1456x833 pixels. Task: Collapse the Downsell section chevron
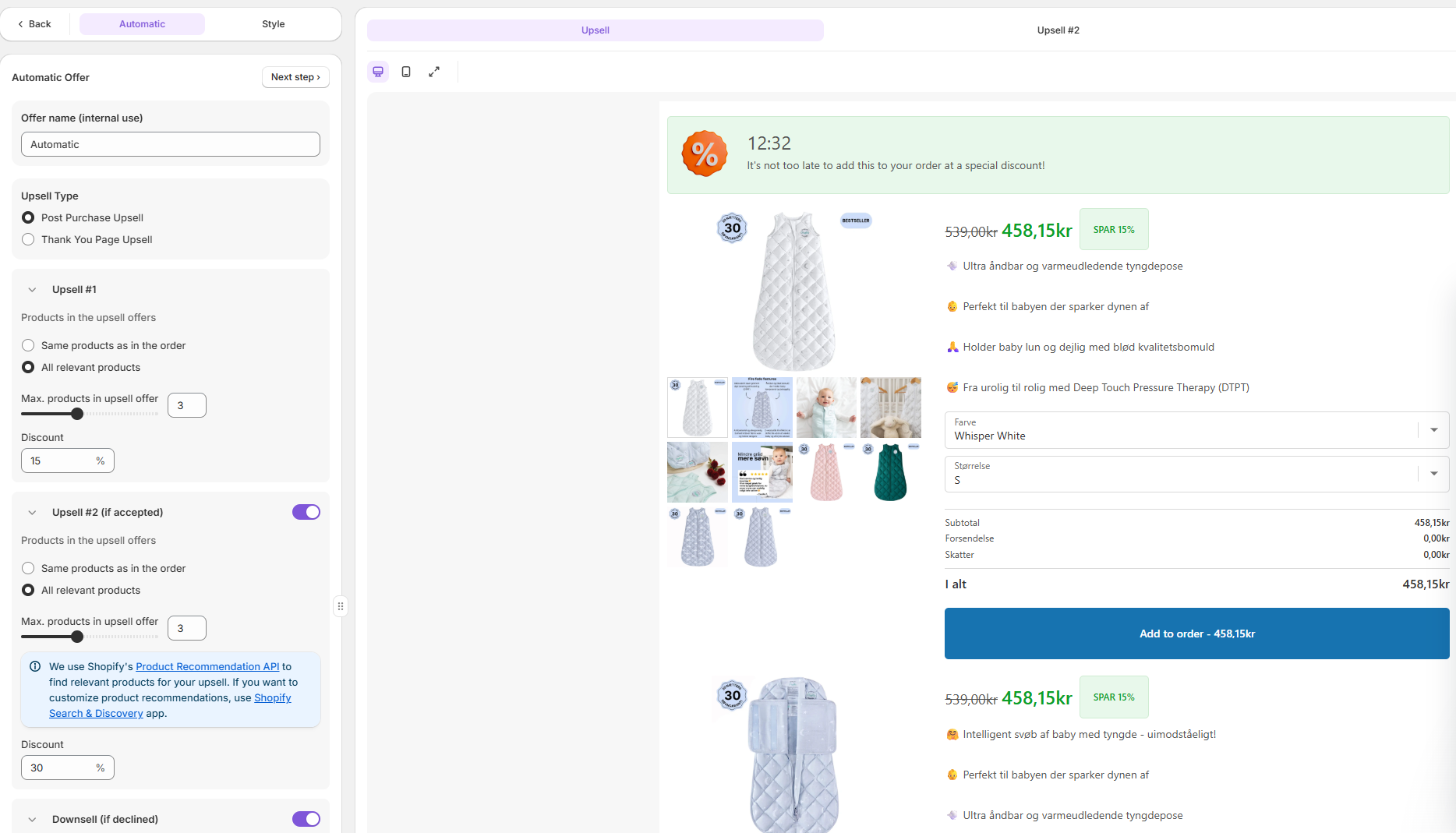[x=32, y=819]
